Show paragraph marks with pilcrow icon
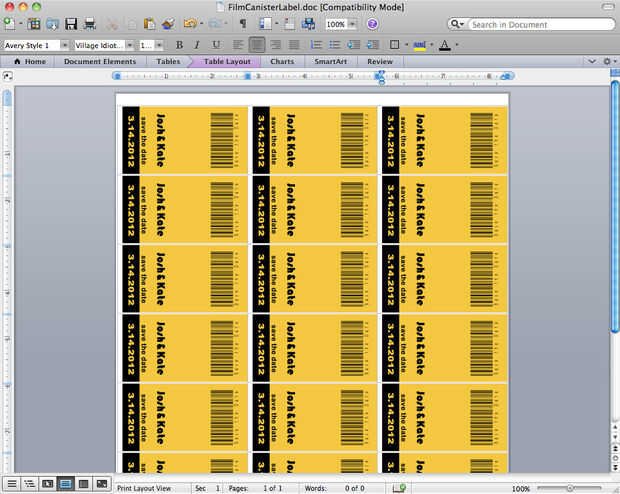Image resolution: width=620 pixels, height=494 pixels. [243, 24]
